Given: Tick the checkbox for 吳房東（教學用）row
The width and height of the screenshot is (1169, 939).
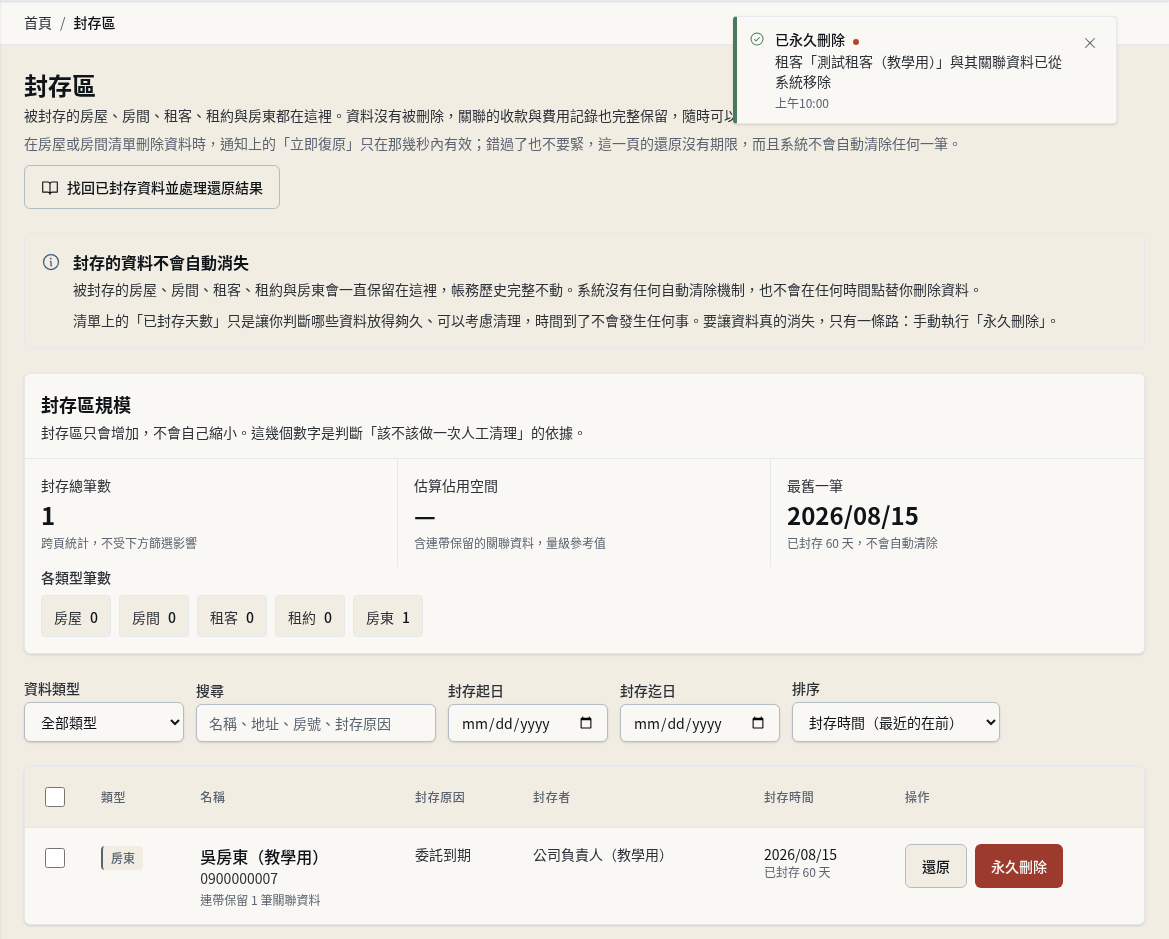Looking at the screenshot, I should pyautogui.click(x=55, y=858).
